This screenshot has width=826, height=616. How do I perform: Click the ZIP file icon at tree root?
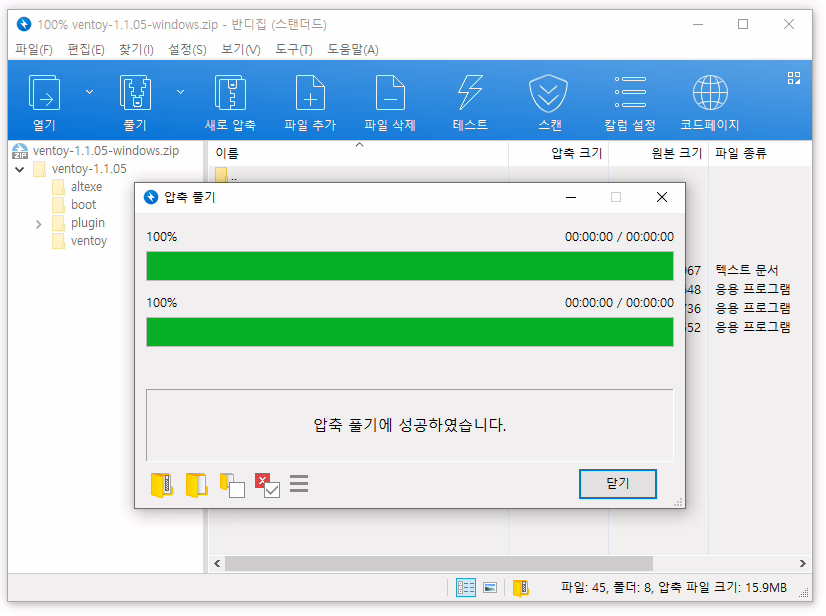(x=20, y=151)
